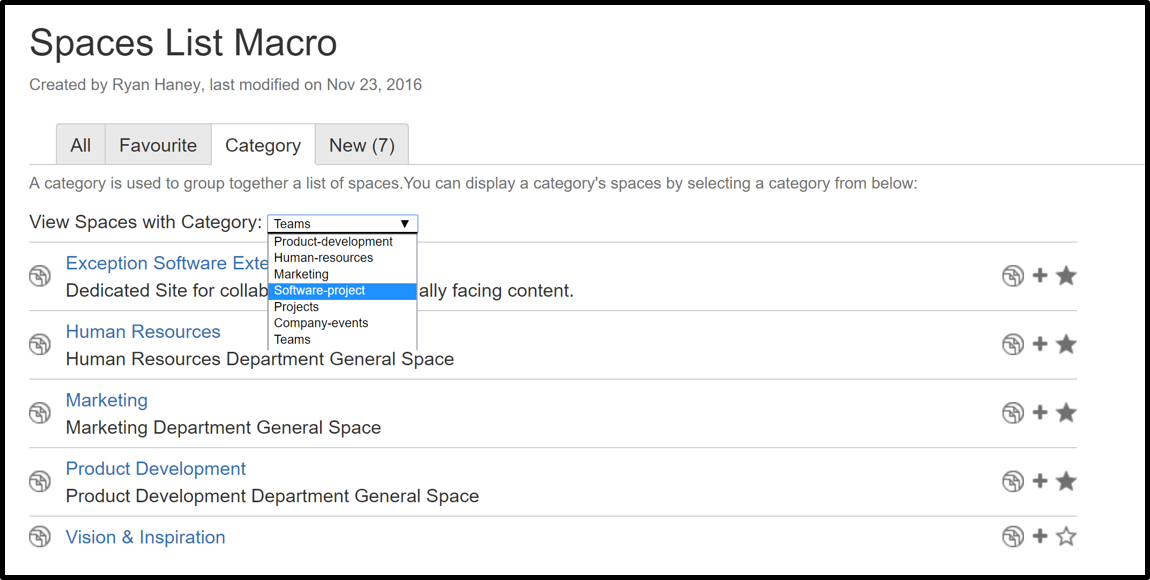The image size is (1150, 580).
Task: Click the watch icon on the Human Resources row
Action: pos(1014,344)
